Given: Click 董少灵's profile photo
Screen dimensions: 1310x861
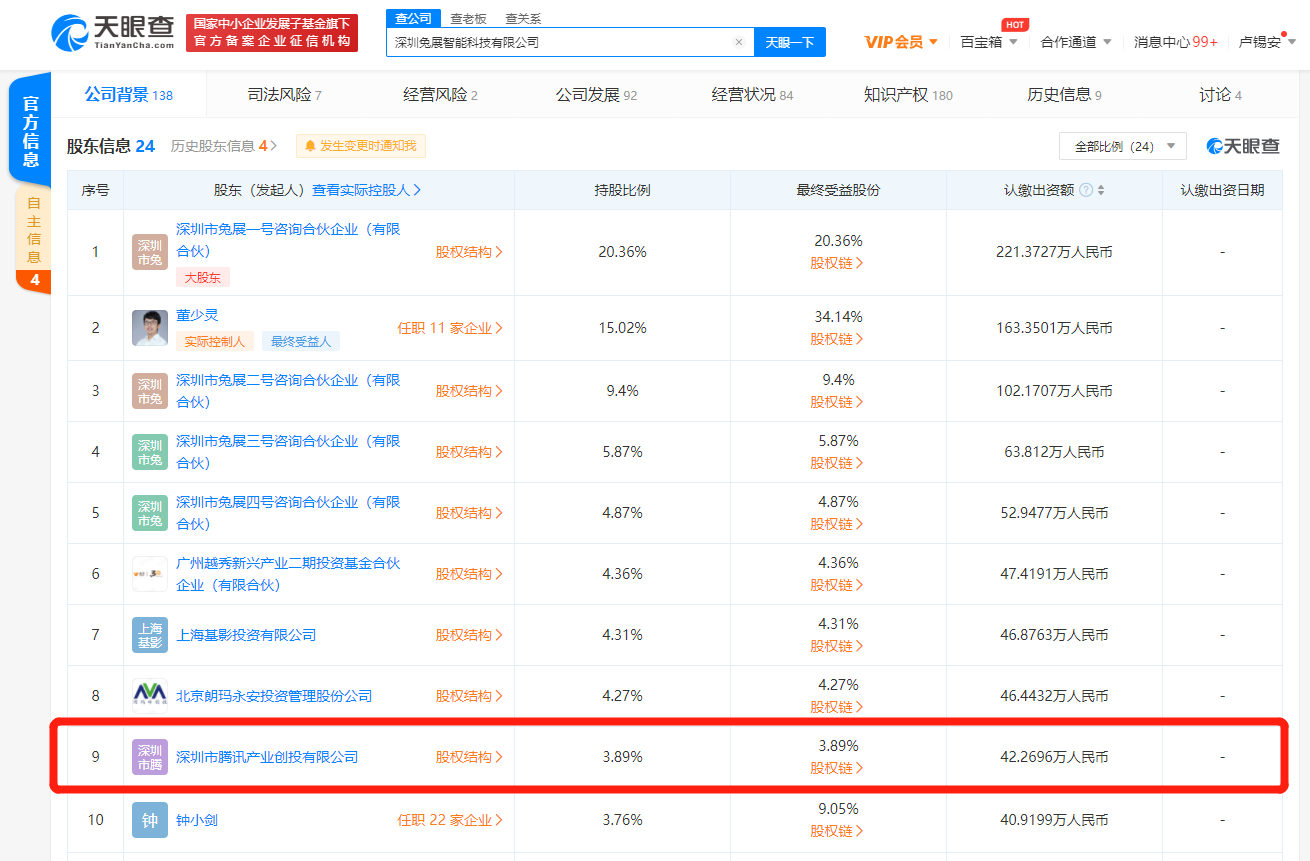Looking at the screenshot, I should click(x=149, y=327).
